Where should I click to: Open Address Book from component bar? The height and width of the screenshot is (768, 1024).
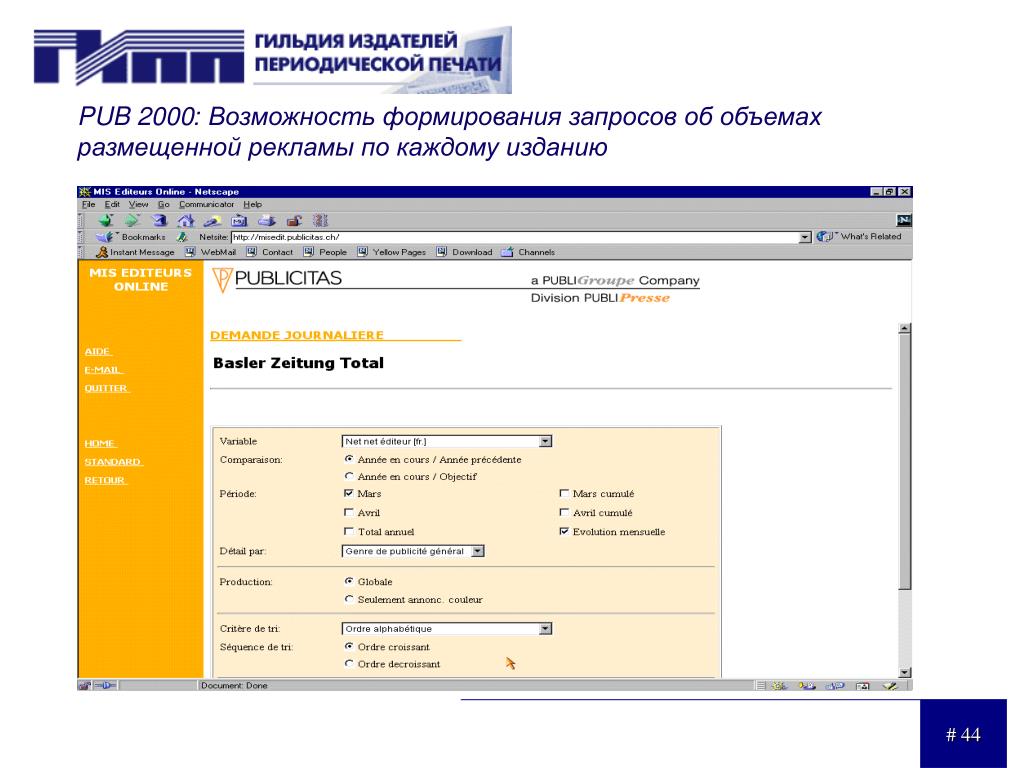coord(863,686)
